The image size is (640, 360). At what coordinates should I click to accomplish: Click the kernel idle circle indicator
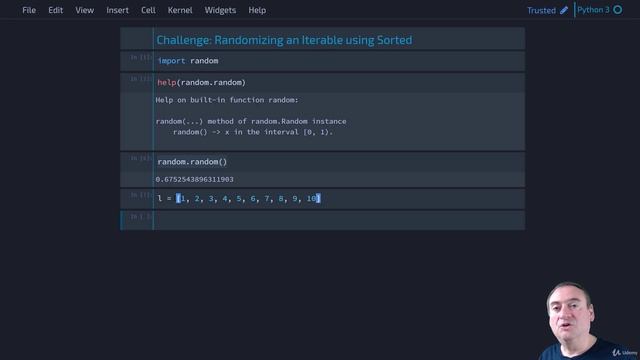point(618,10)
